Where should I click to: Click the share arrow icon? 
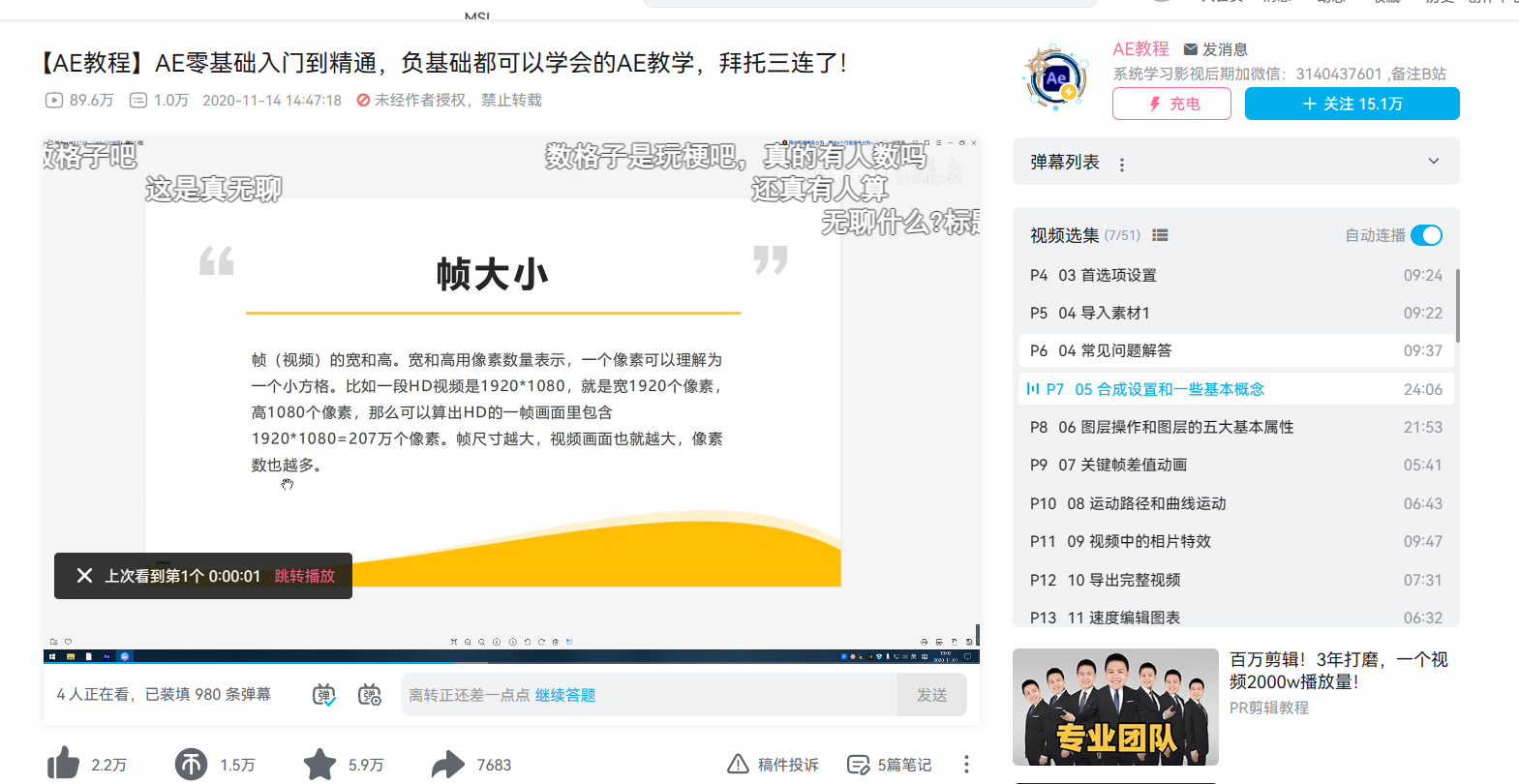pyautogui.click(x=447, y=765)
